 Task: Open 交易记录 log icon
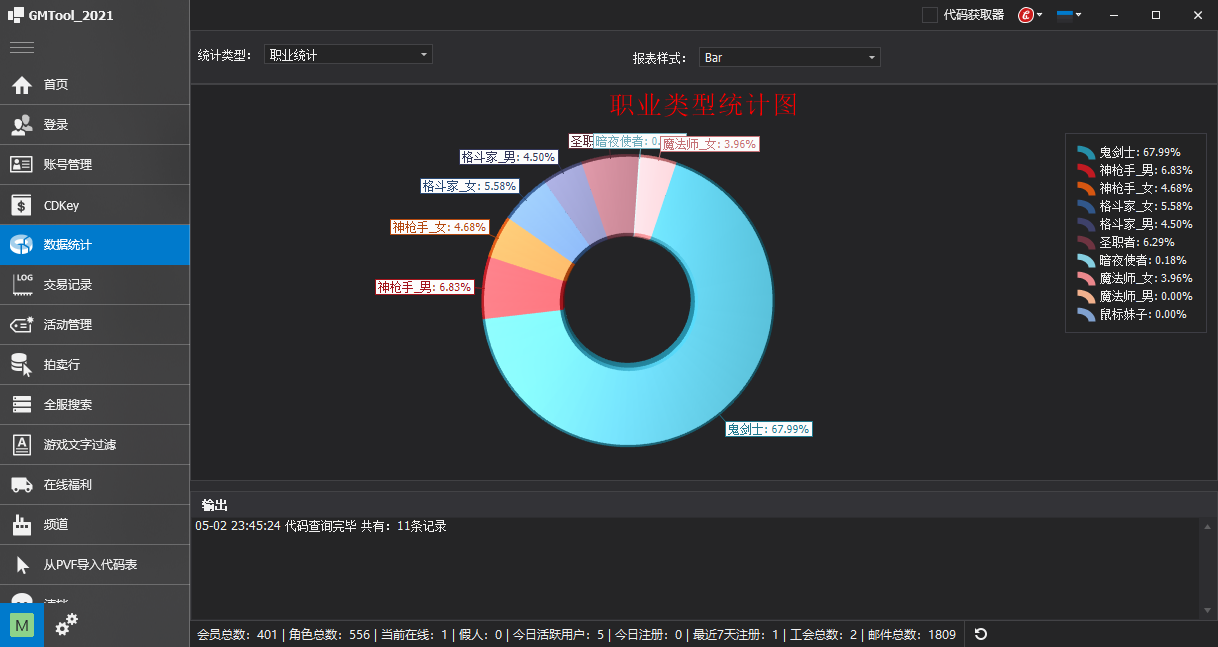pyautogui.click(x=22, y=285)
